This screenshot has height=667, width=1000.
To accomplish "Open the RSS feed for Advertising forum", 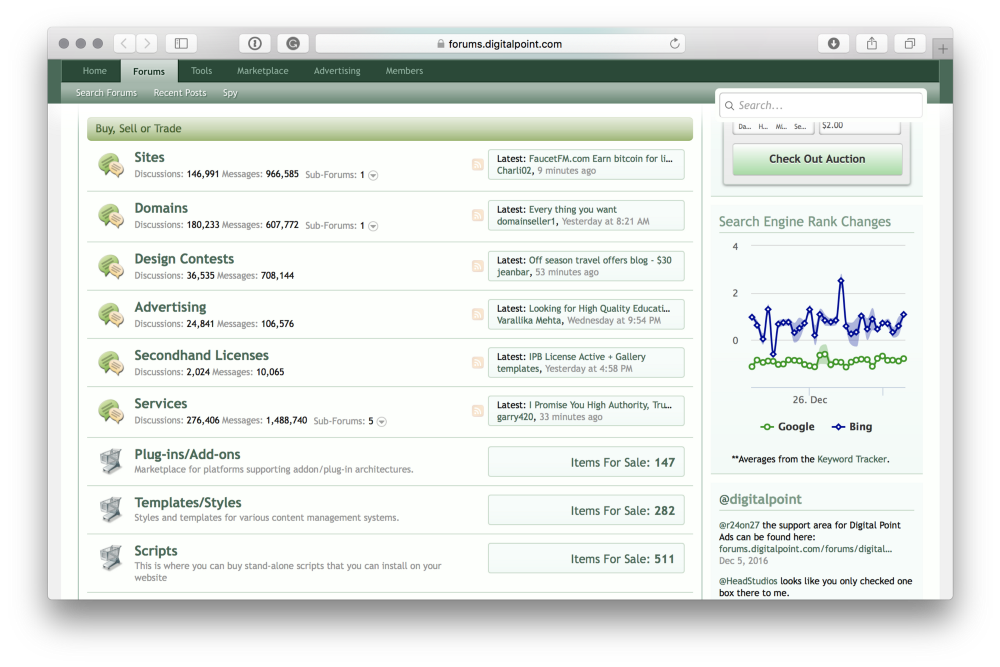I will 478,314.
